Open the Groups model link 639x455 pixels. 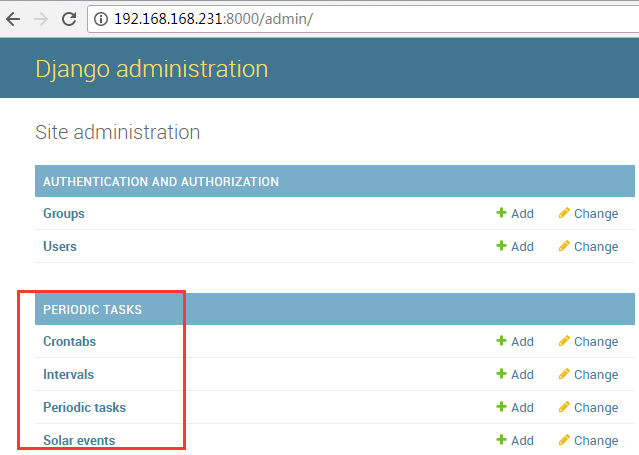point(64,214)
